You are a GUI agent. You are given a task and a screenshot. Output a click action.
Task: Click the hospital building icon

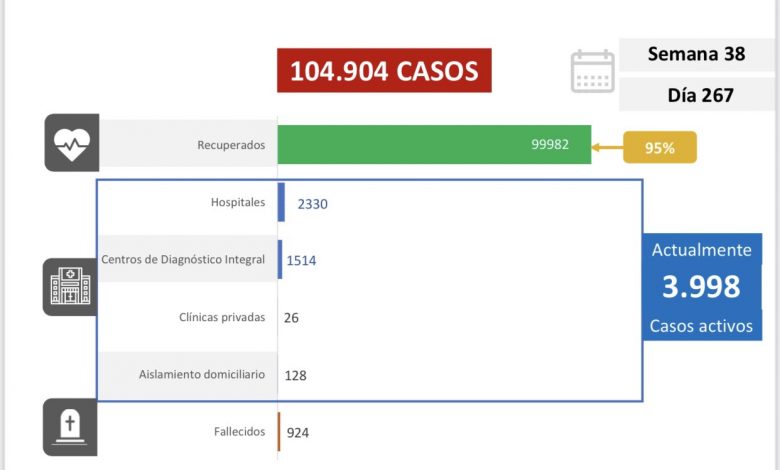pos(70,286)
